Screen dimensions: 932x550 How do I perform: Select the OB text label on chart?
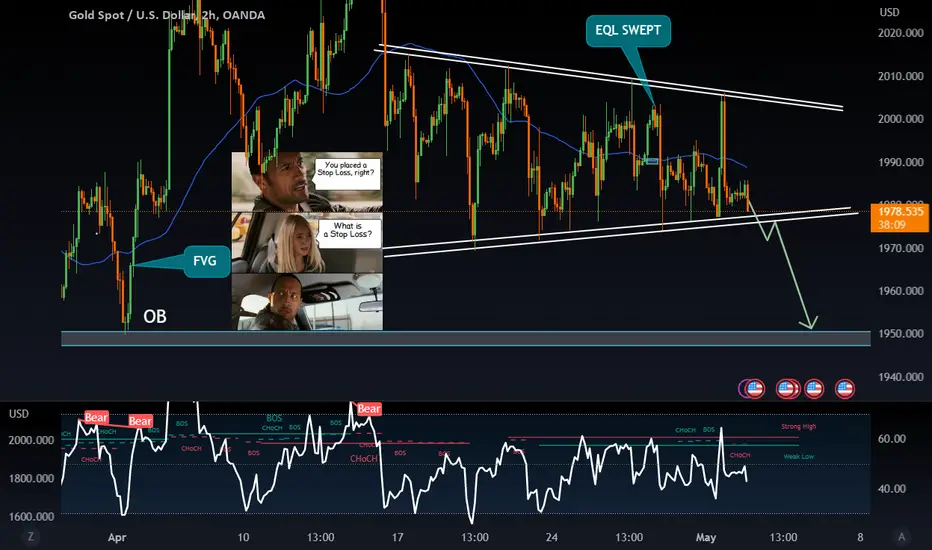155,316
